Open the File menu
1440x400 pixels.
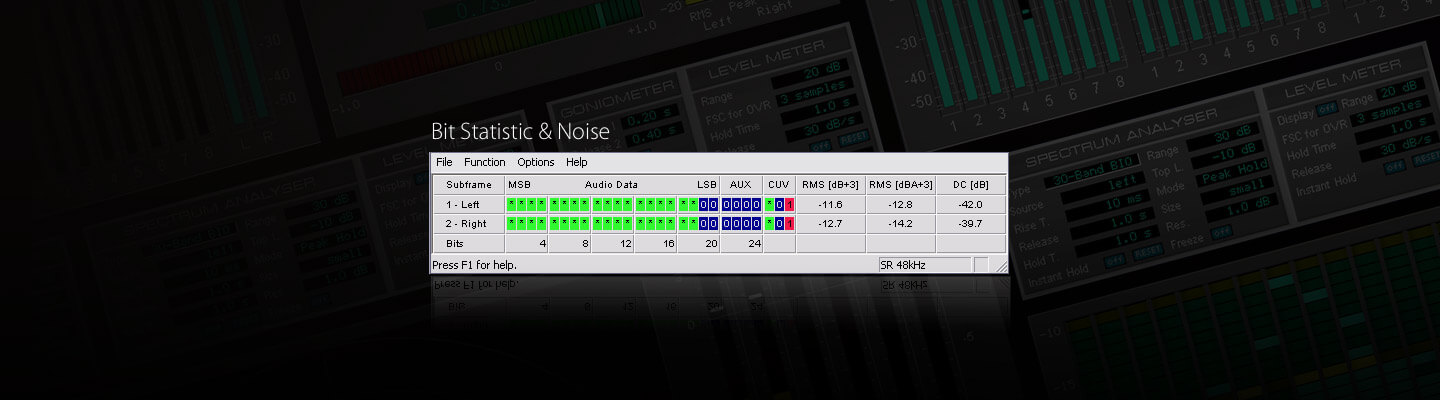pyautogui.click(x=444, y=162)
